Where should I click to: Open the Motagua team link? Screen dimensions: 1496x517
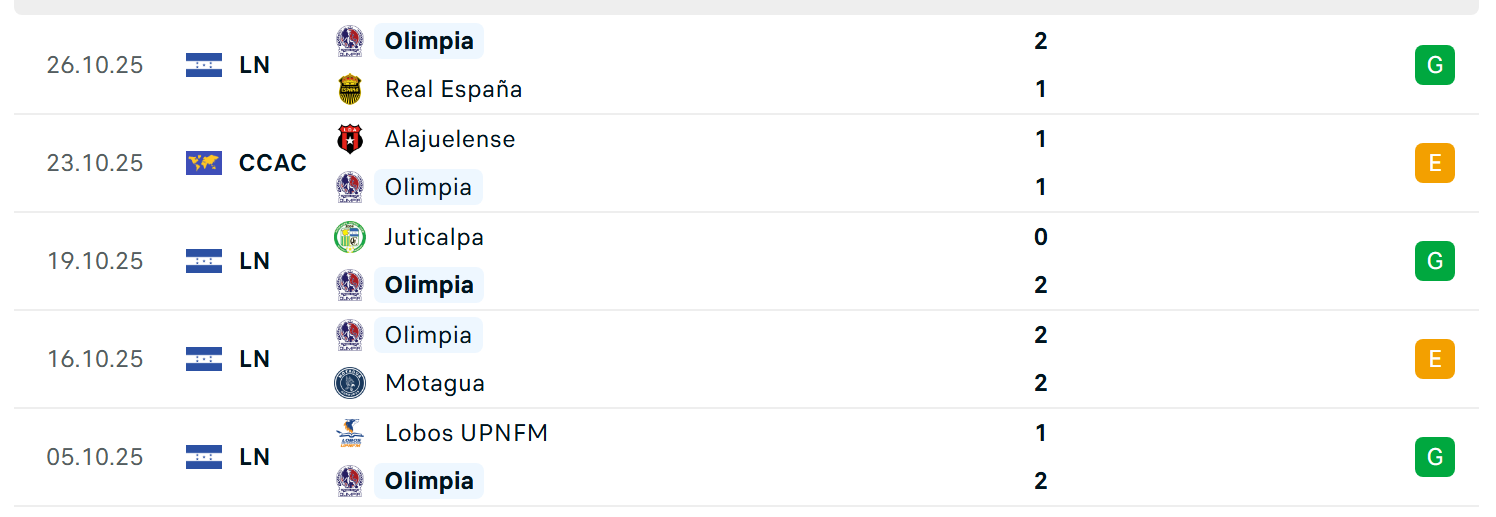point(435,383)
